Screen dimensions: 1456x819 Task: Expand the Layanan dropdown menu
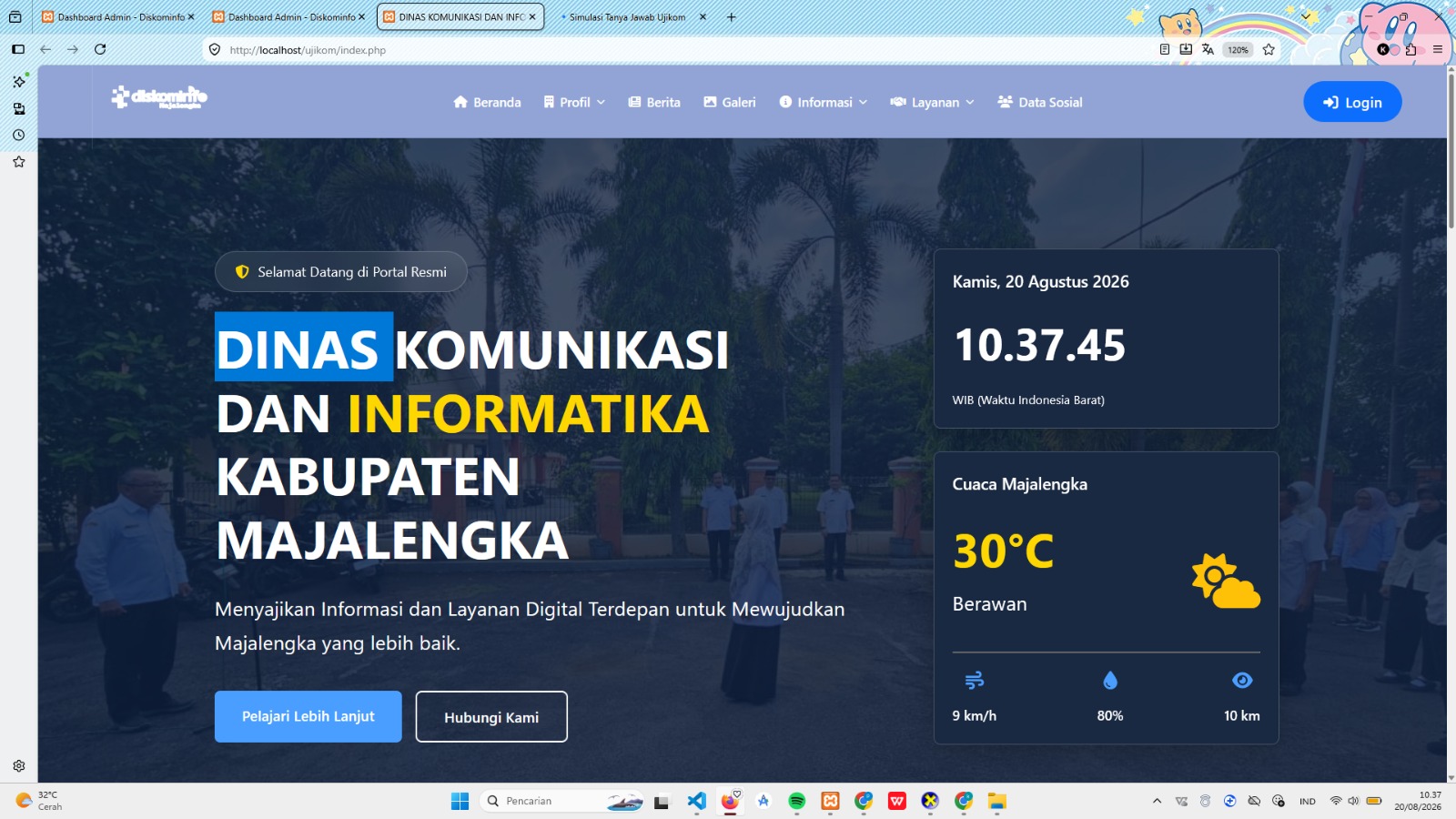932,102
